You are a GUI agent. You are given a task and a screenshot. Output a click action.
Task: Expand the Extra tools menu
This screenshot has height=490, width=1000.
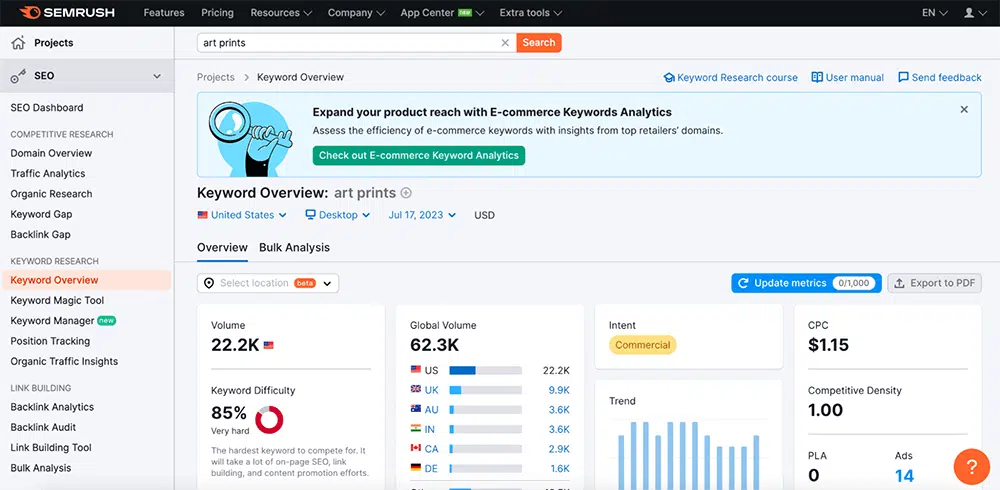point(531,13)
